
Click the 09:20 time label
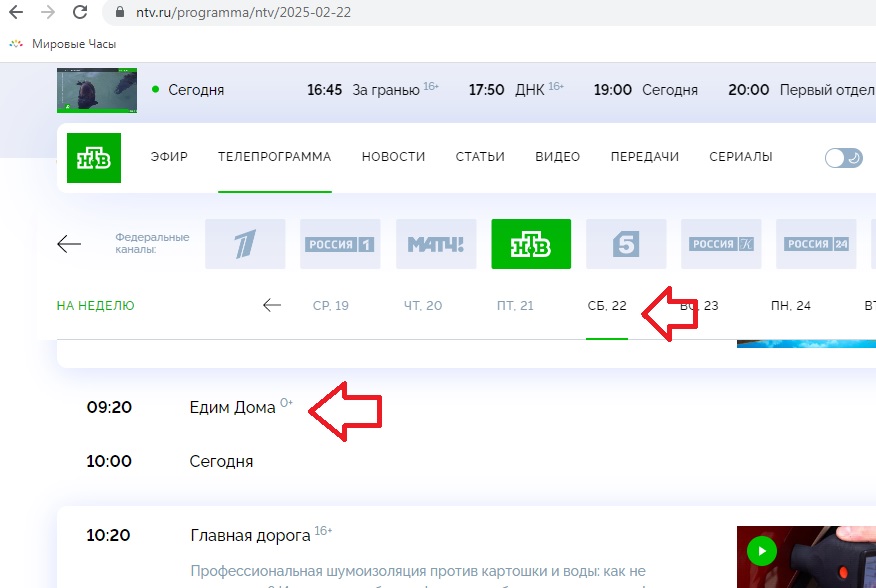(109, 407)
